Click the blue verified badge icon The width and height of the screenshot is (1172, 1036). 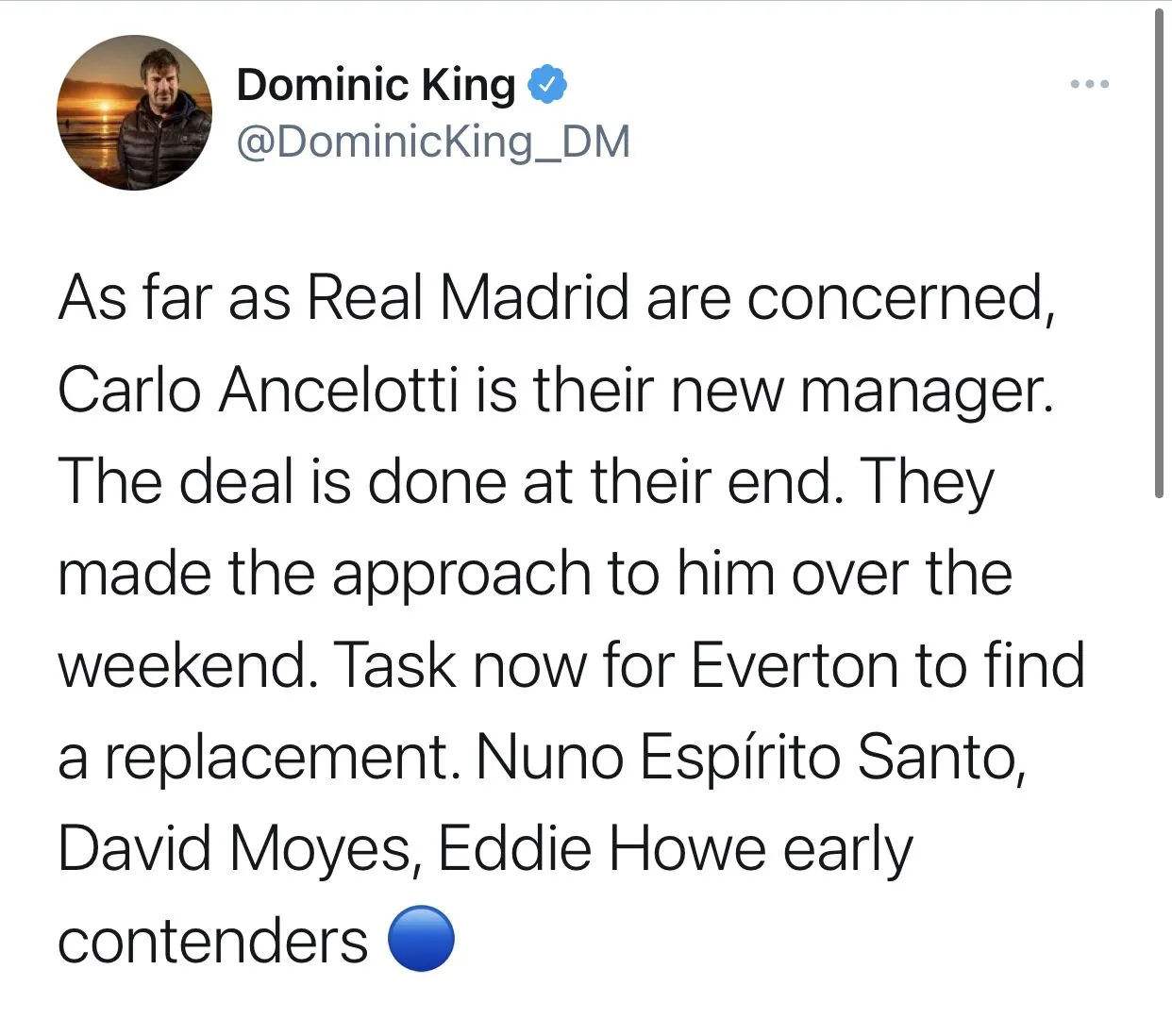[x=547, y=85]
